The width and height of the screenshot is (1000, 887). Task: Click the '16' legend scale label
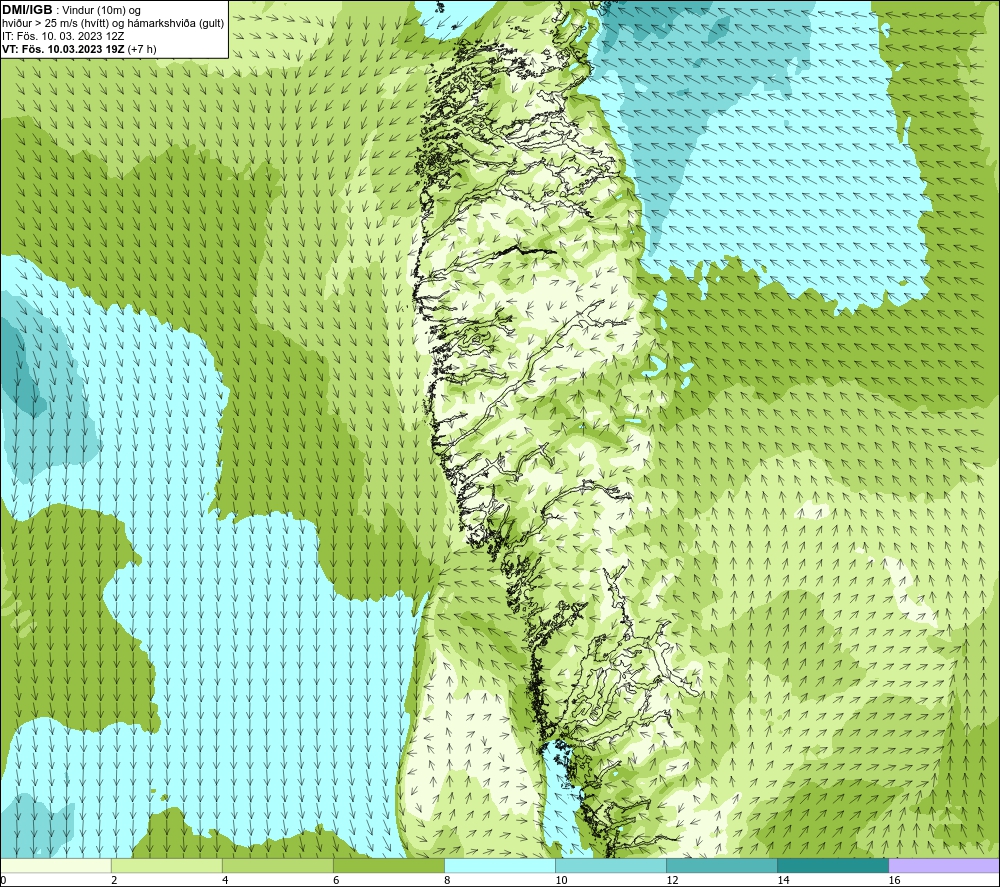point(894,881)
